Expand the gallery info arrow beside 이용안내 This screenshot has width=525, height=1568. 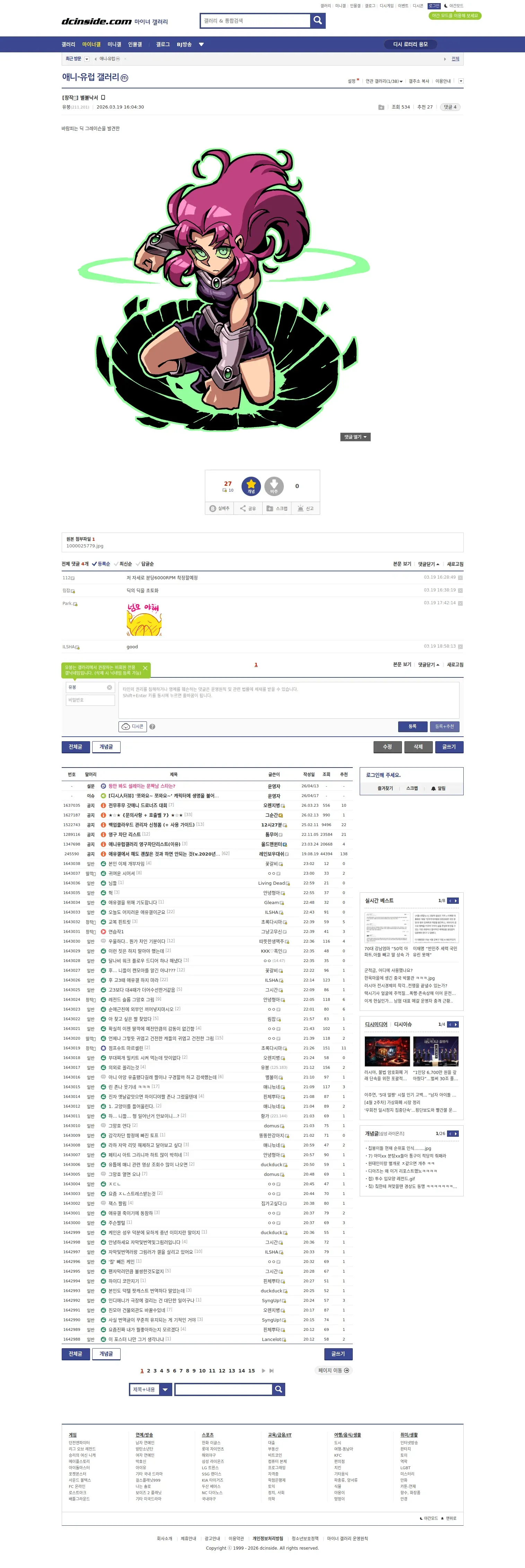pyautogui.click(x=461, y=81)
